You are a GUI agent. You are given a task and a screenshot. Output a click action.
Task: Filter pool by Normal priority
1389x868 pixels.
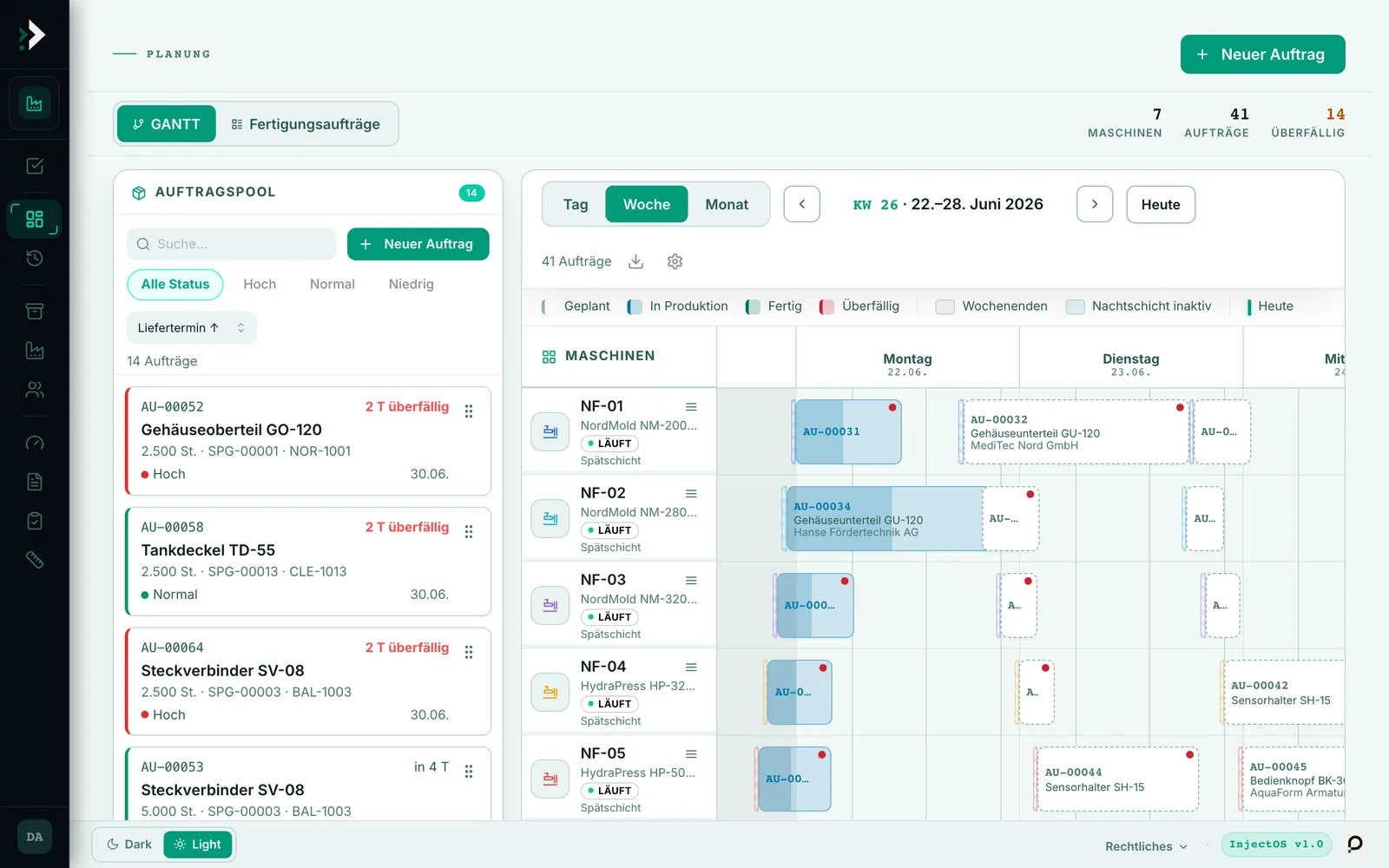[x=332, y=285]
